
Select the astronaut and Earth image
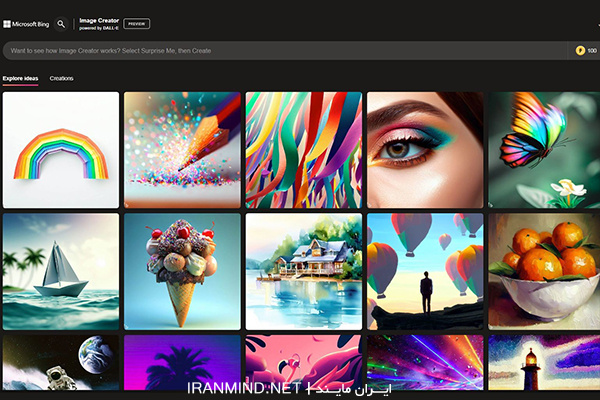pos(61,362)
